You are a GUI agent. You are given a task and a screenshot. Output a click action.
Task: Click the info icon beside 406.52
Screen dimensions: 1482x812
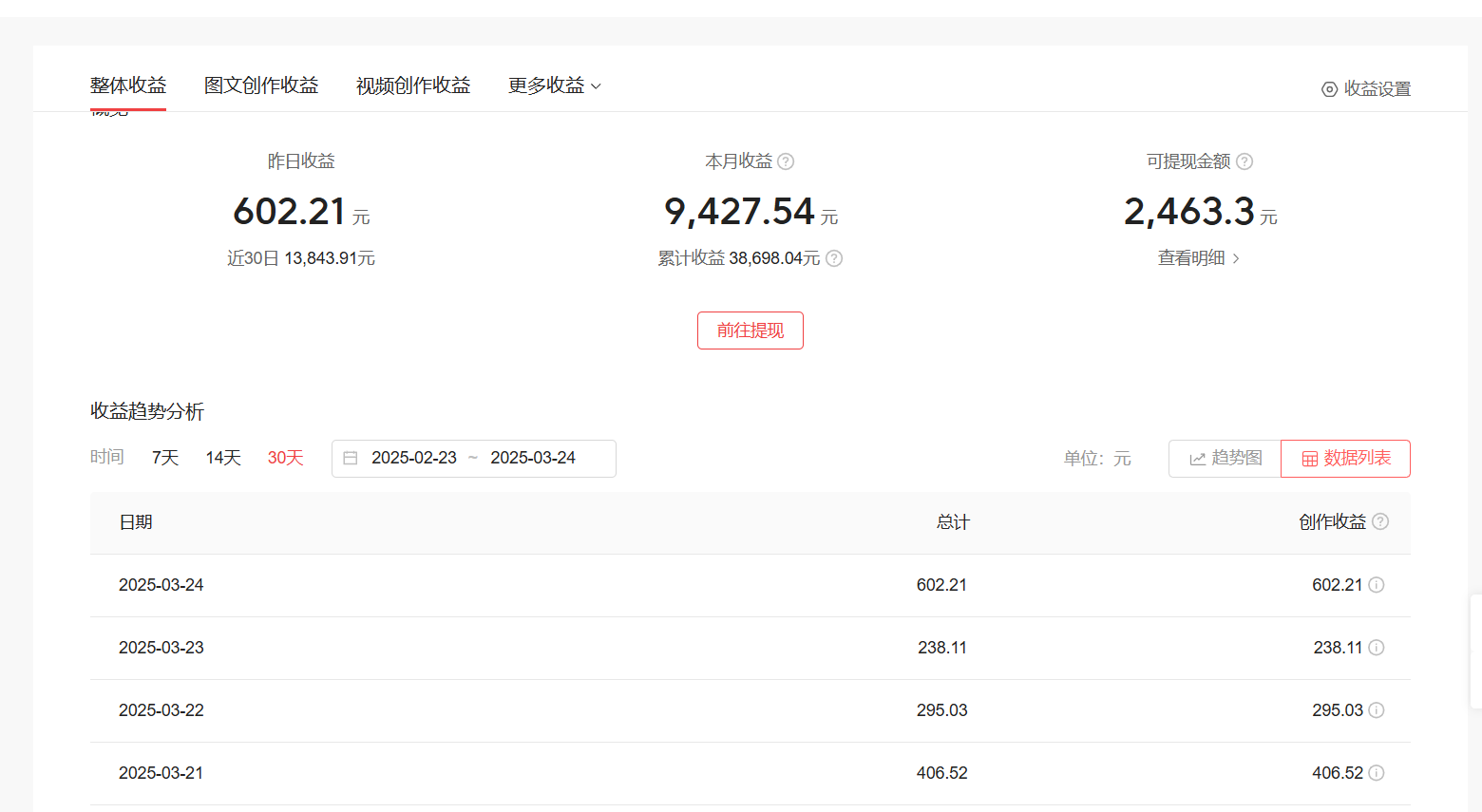click(1376, 772)
